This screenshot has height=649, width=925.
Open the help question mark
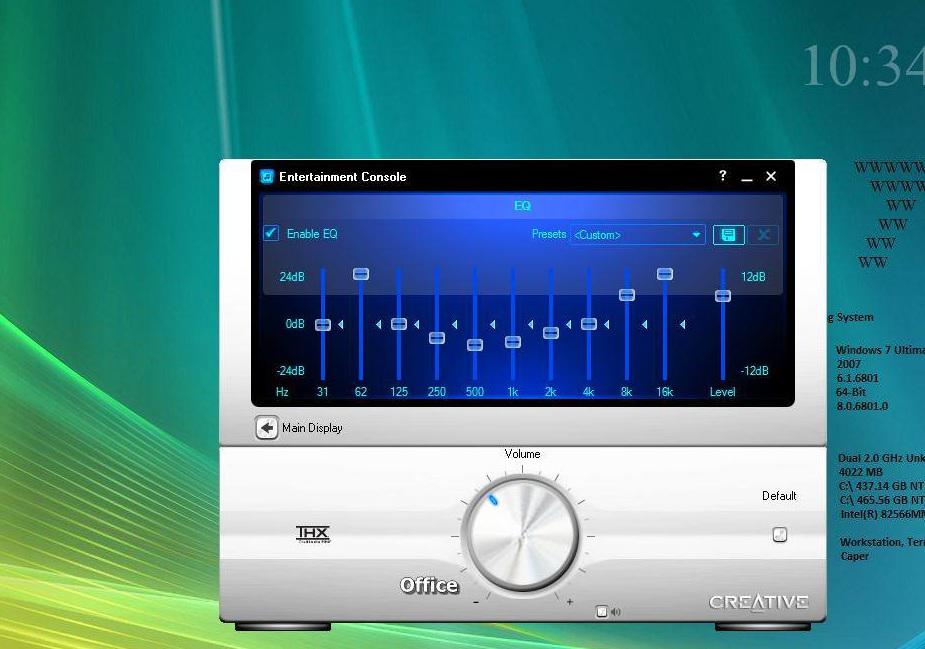click(x=723, y=175)
